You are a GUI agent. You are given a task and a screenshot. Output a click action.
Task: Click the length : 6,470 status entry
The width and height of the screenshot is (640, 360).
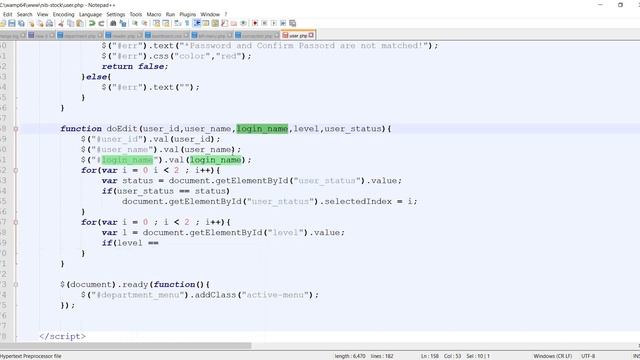click(x=350, y=356)
